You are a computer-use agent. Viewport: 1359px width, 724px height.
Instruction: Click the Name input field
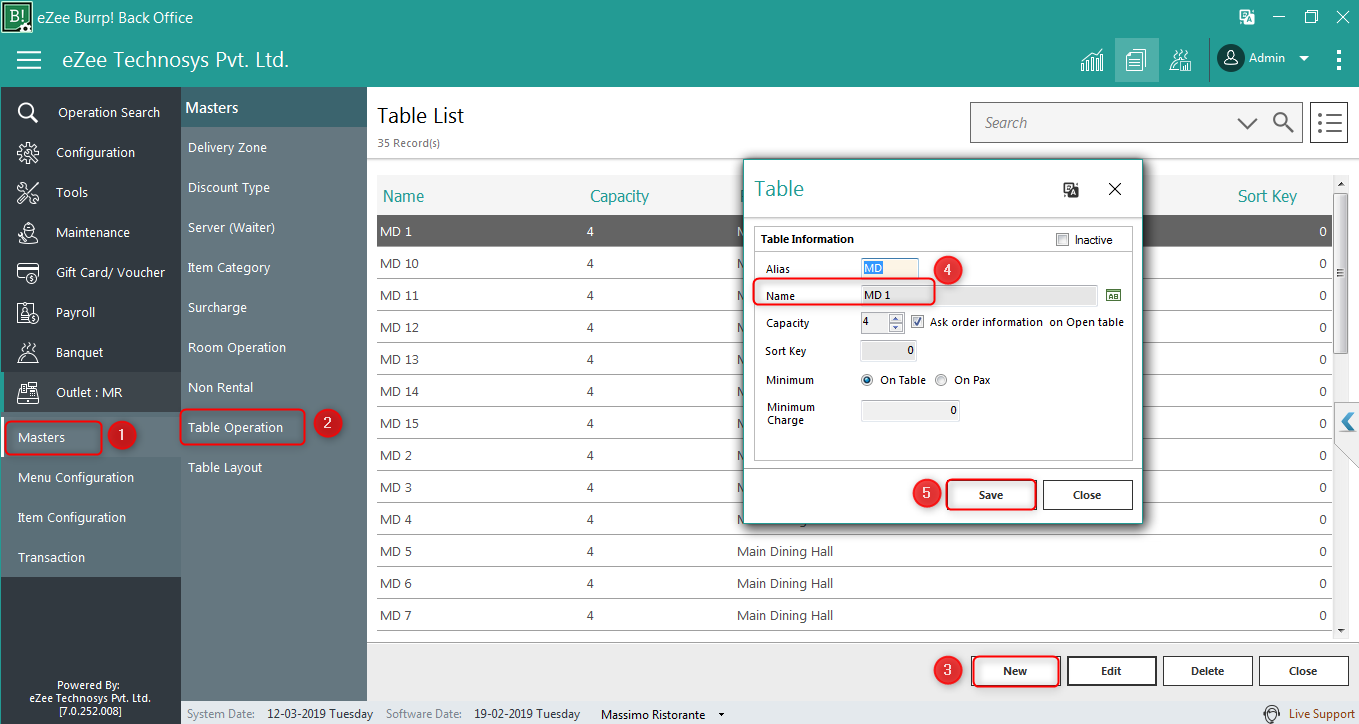tap(979, 295)
